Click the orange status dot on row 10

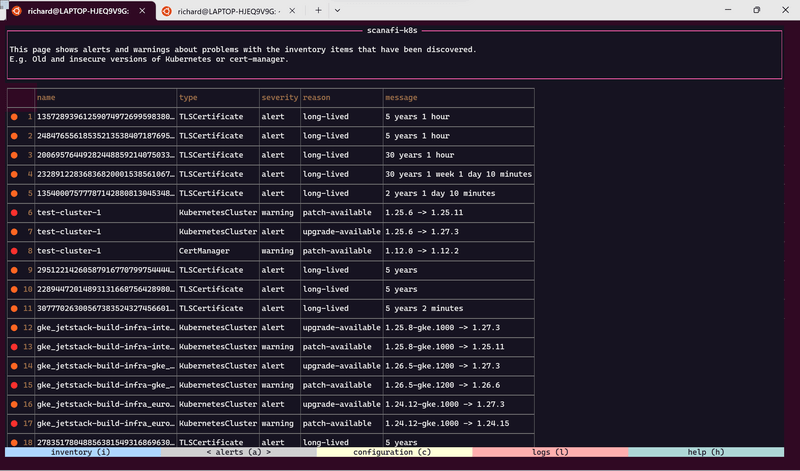(14, 289)
